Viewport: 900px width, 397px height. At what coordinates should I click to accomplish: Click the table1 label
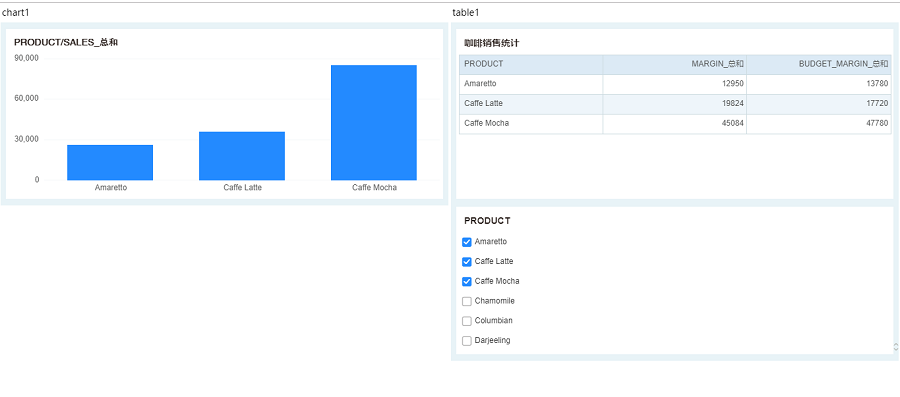[465, 13]
